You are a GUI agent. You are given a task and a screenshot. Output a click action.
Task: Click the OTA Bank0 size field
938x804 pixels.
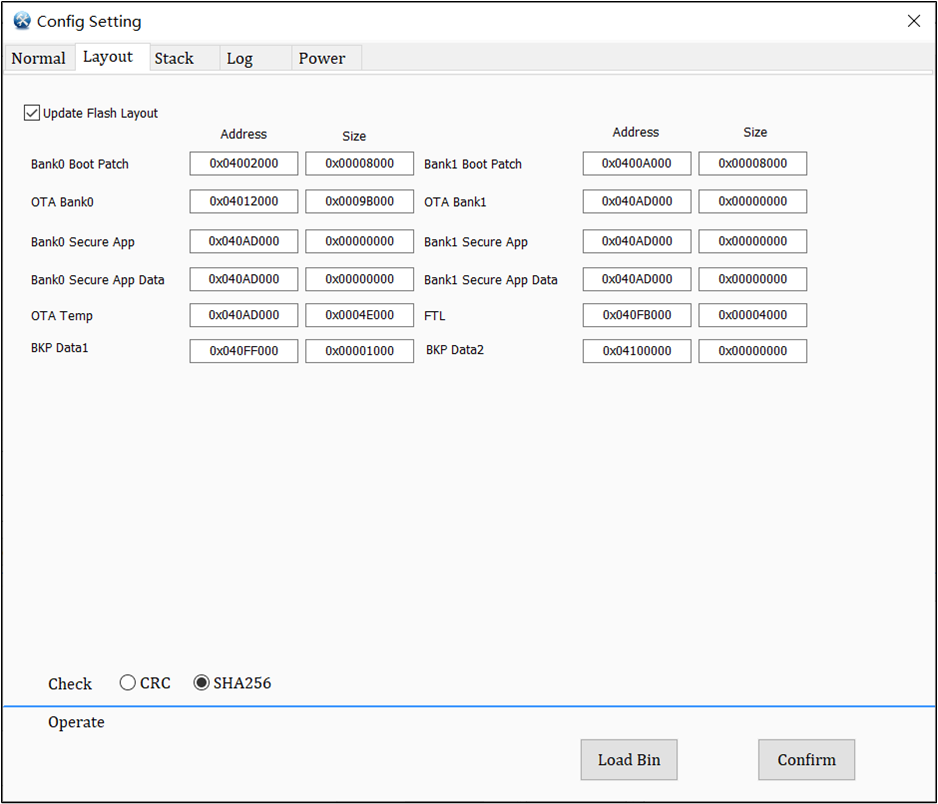click(x=359, y=201)
